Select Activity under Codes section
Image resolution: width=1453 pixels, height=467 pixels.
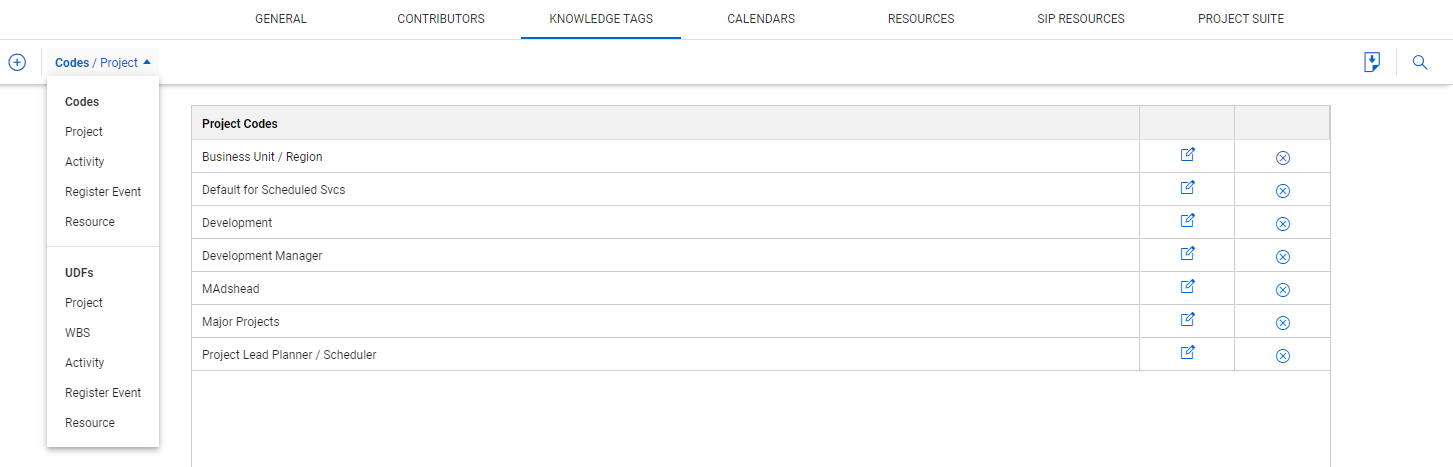(85, 162)
